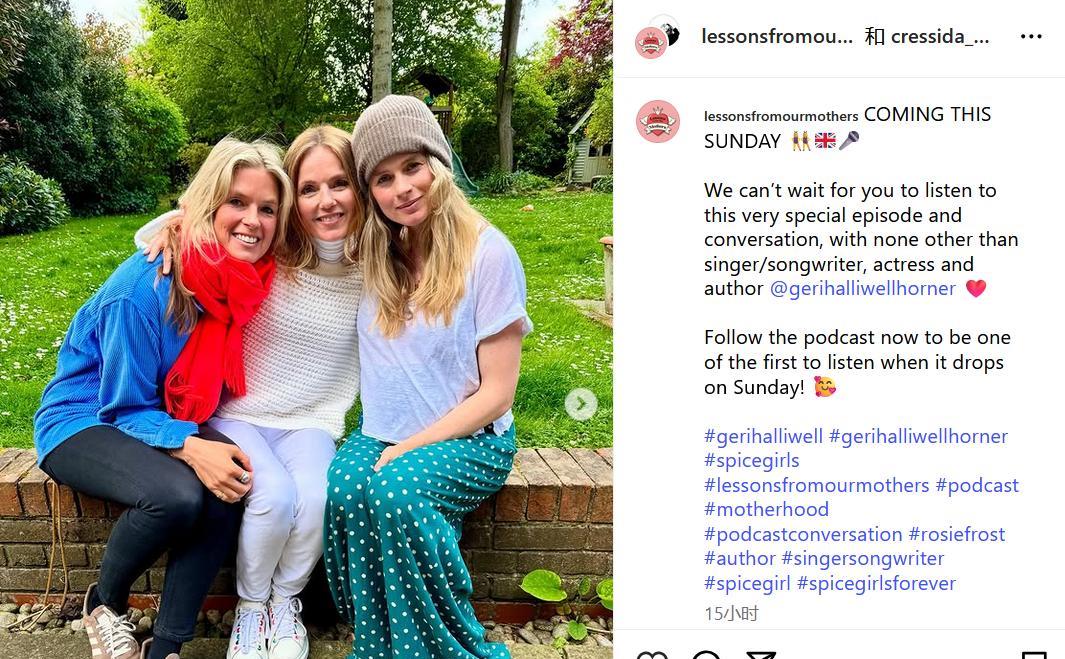Open @gerihalliwellhorner mention link
The width and height of the screenshot is (1065, 659).
click(x=863, y=289)
